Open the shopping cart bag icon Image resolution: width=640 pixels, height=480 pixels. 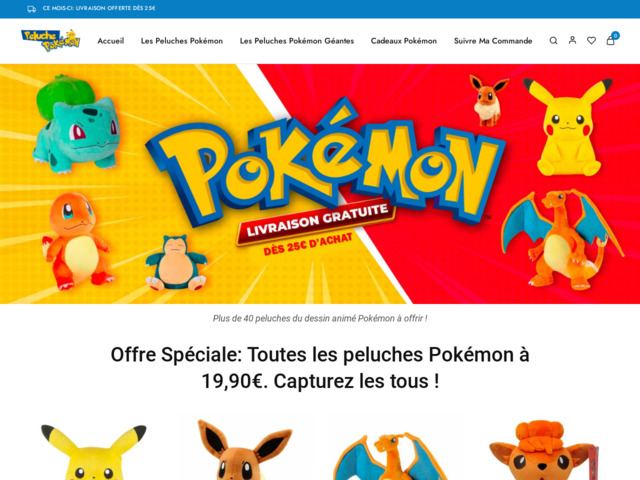[610, 40]
